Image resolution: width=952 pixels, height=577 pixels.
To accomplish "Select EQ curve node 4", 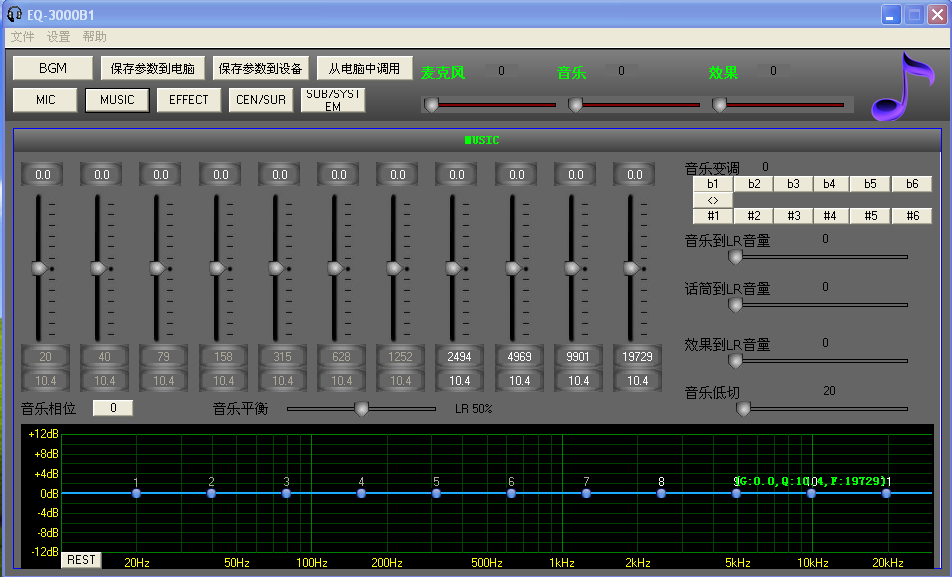I will [361, 493].
